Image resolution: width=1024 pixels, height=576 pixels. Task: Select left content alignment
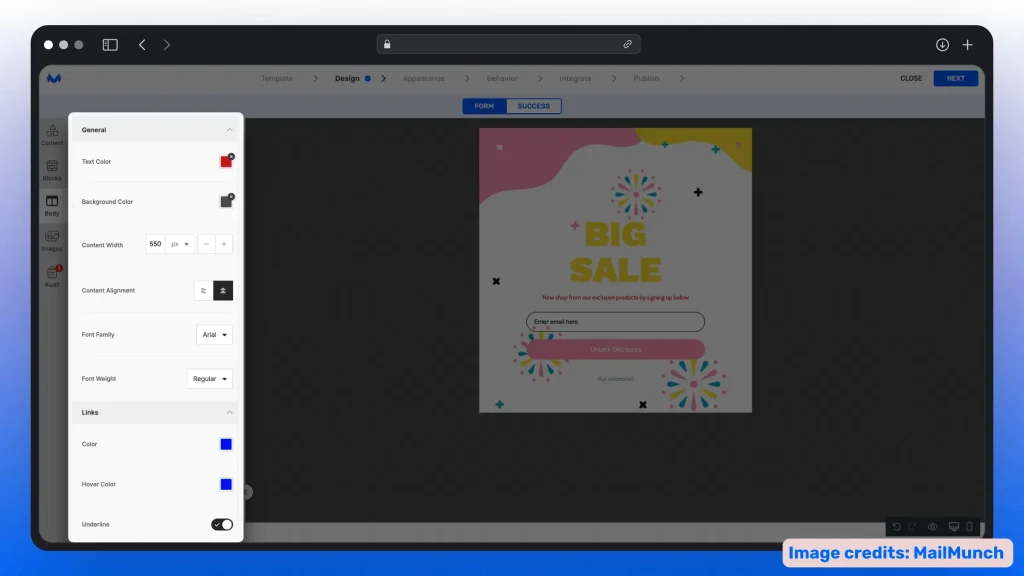[x=204, y=290]
